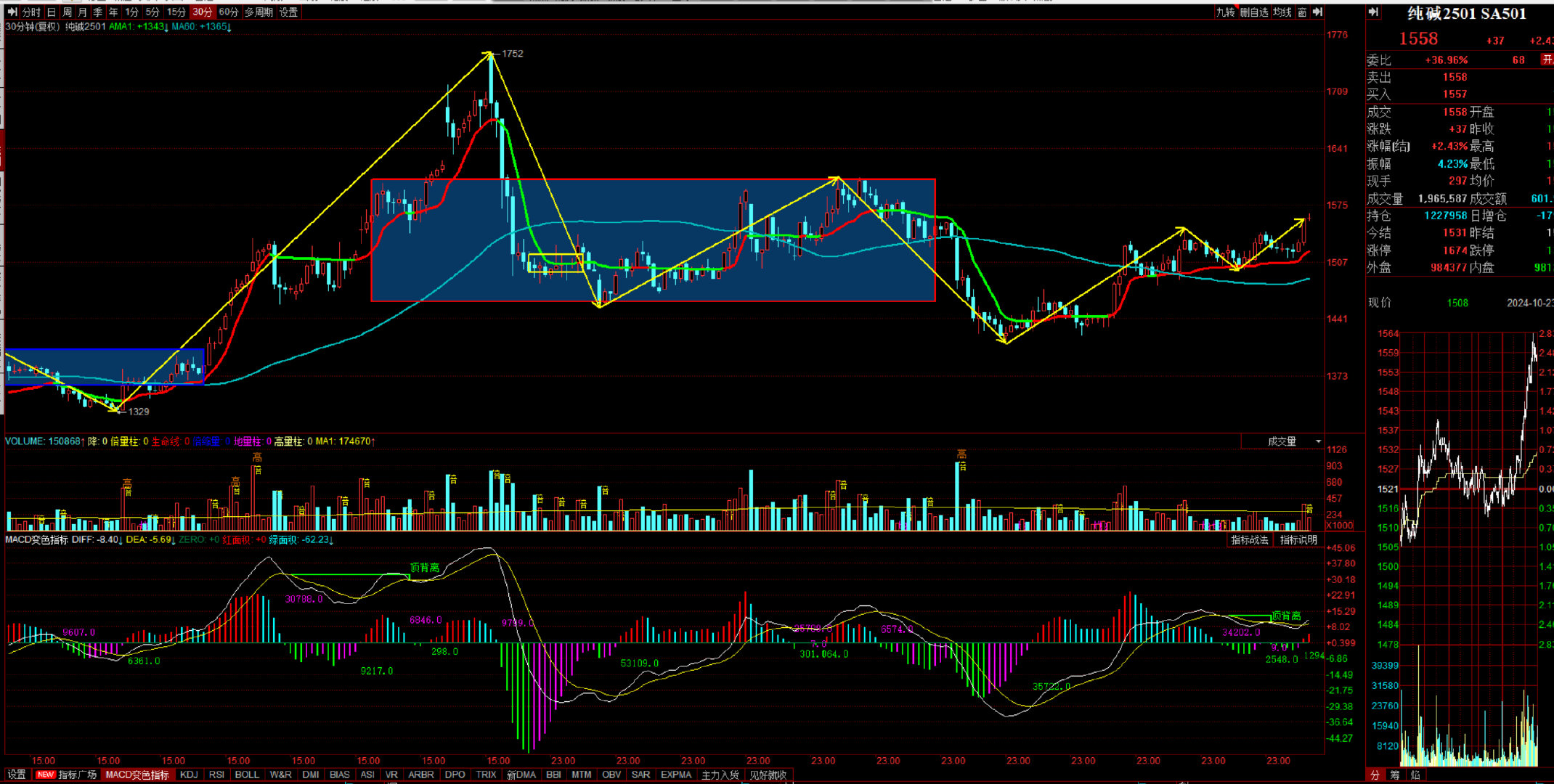Select the 季 quarterly period
This screenshot has width=1554, height=784.
click(97, 12)
